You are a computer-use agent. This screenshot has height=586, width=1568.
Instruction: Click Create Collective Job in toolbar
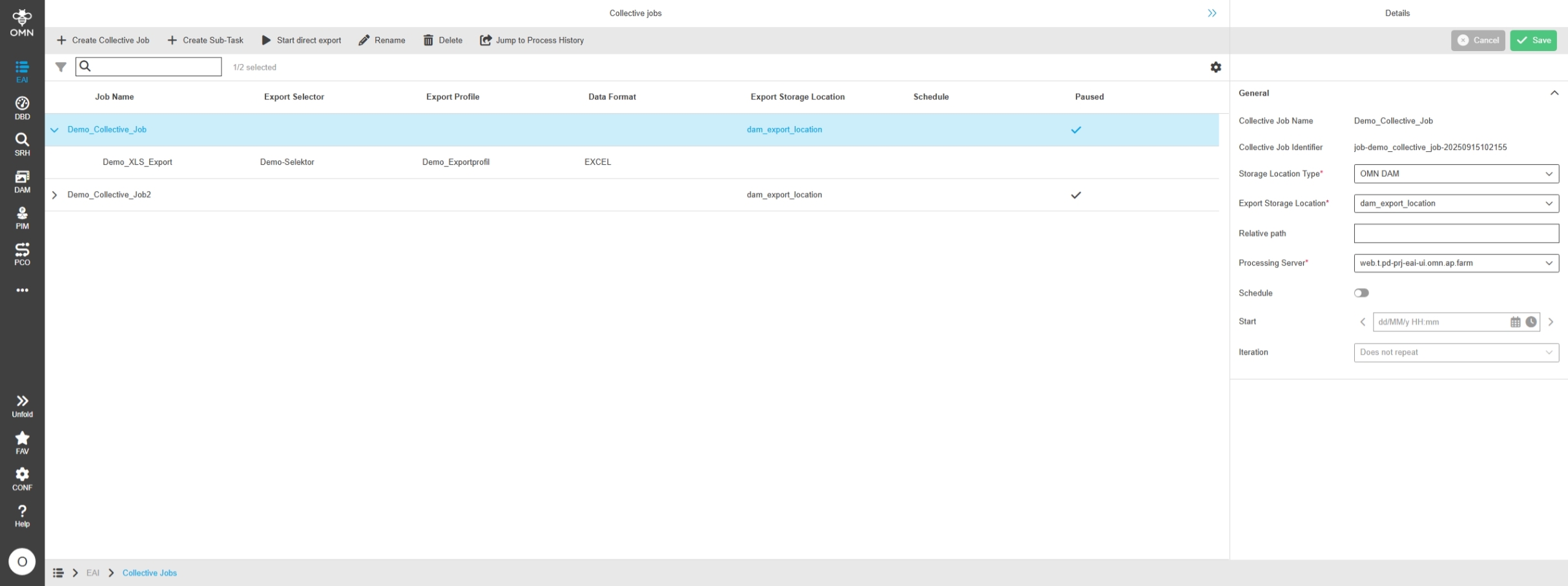[103, 40]
